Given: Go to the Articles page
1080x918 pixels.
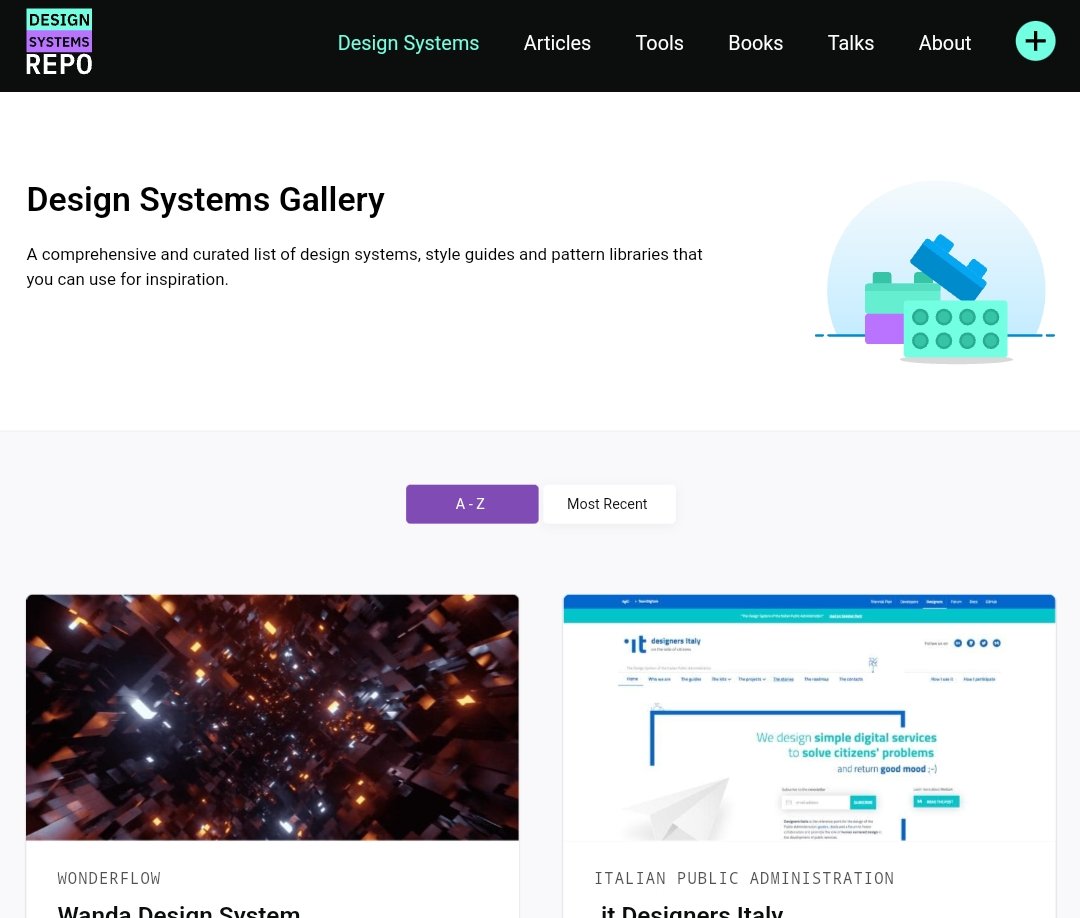Looking at the screenshot, I should [557, 43].
